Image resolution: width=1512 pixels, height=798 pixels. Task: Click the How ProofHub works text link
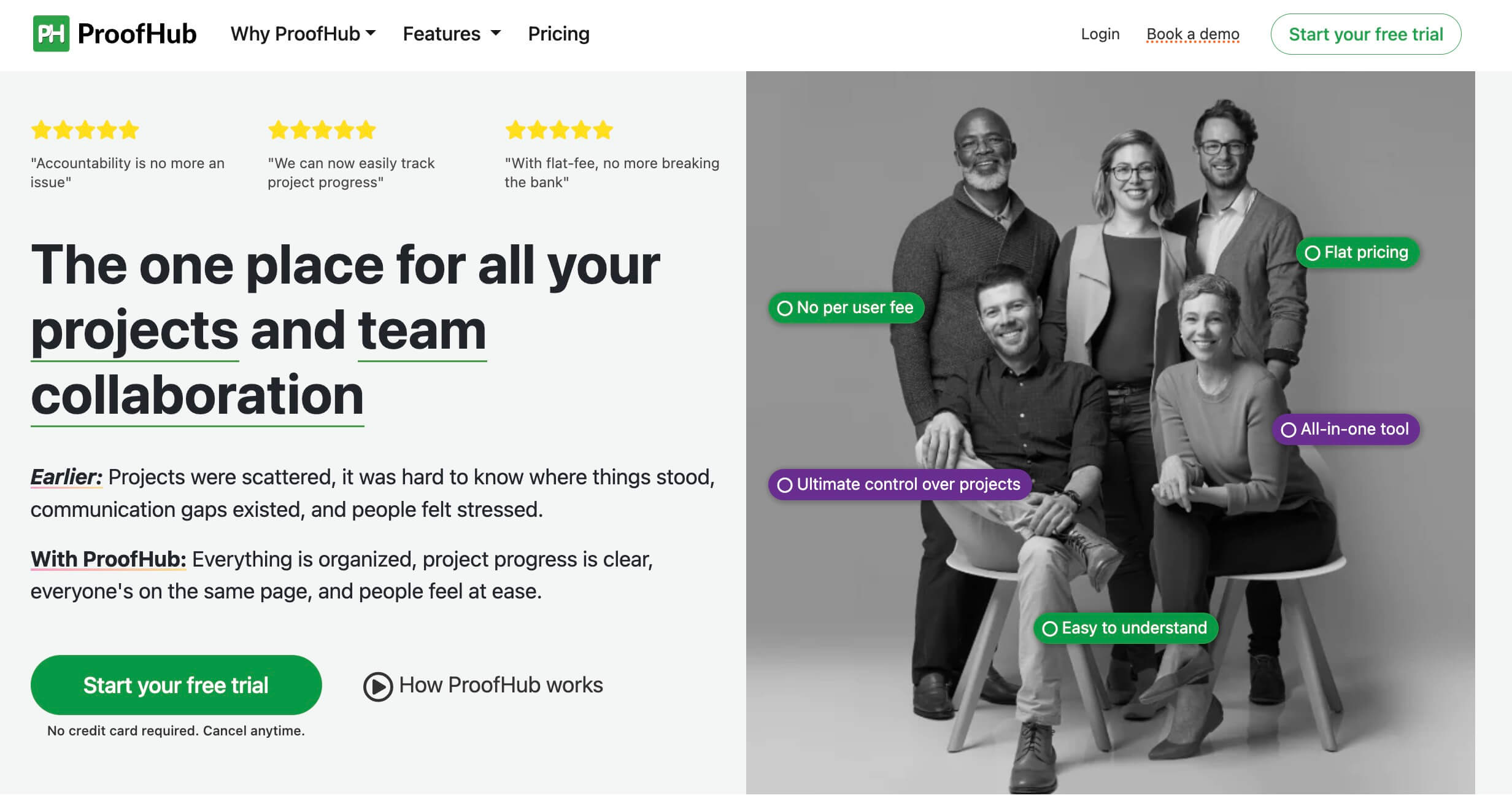(501, 685)
